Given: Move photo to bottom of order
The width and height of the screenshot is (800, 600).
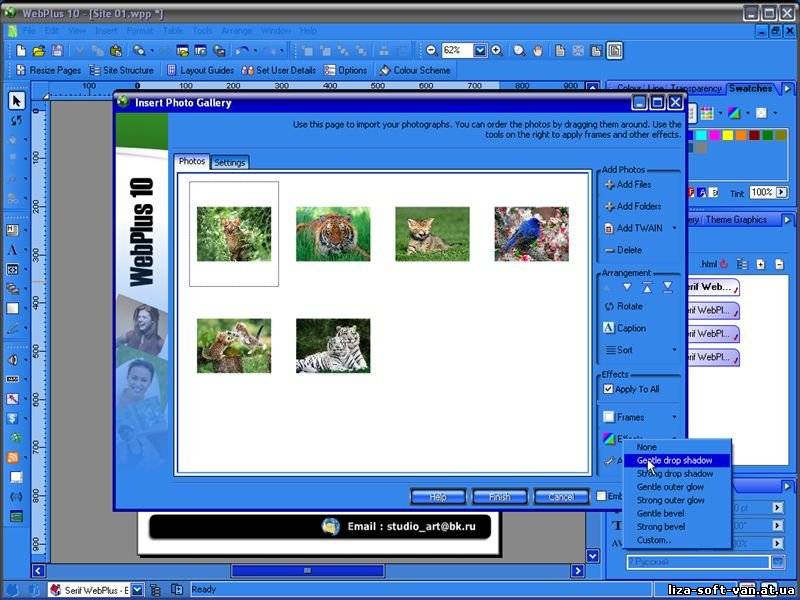Looking at the screenshot, I should pos(667,287).
